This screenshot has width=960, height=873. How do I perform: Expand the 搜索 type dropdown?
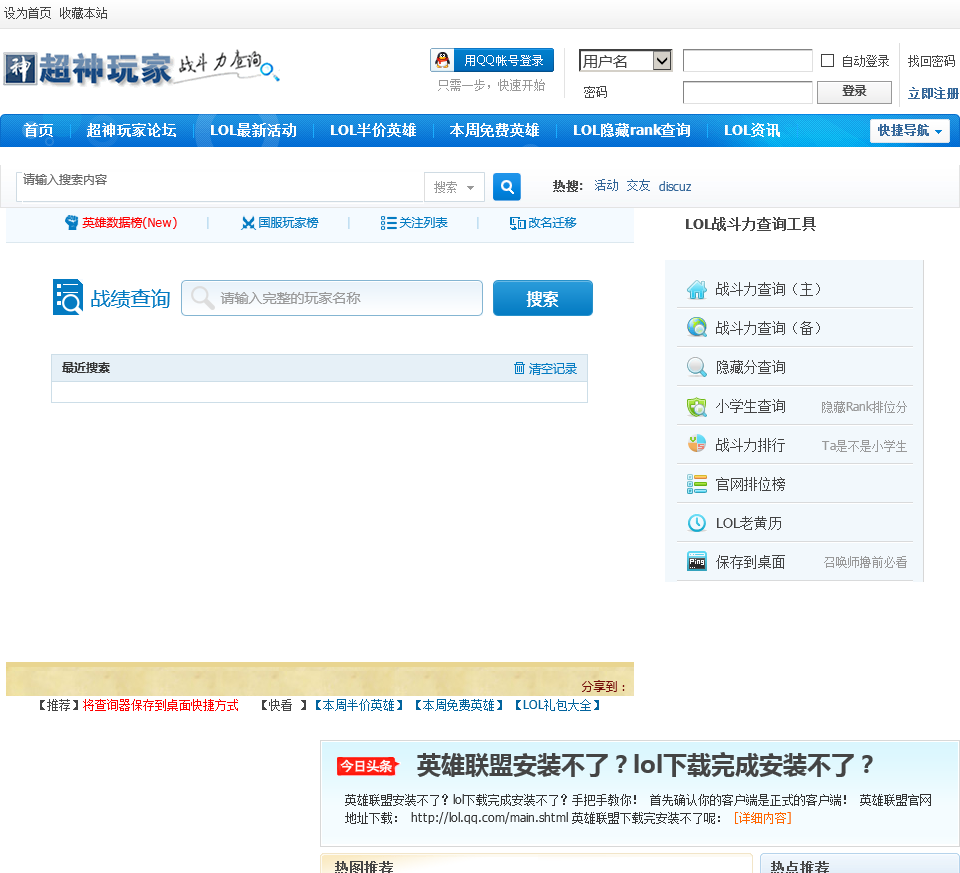click(454, 187)
